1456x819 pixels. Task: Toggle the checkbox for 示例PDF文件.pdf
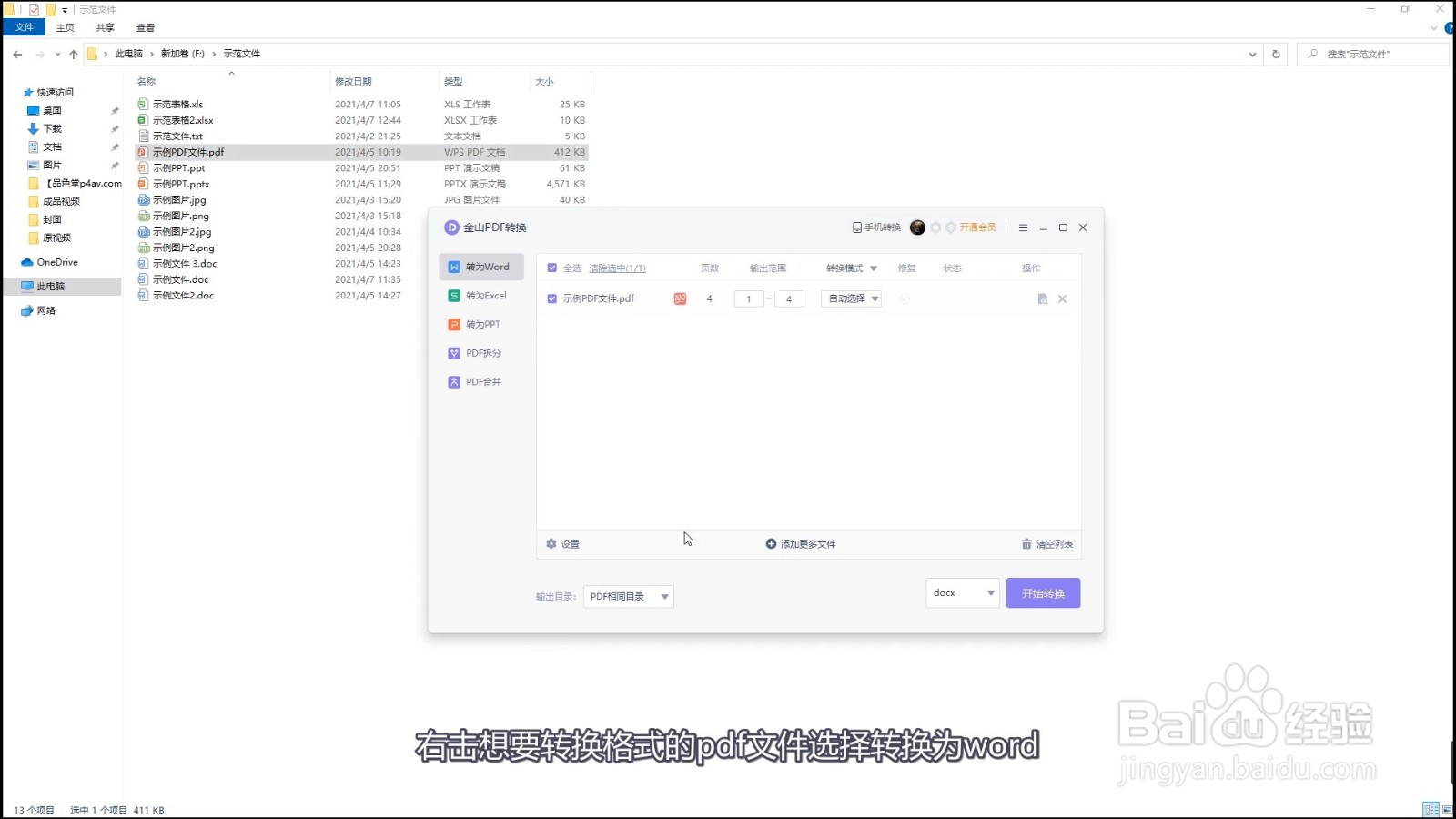point(552,298)
